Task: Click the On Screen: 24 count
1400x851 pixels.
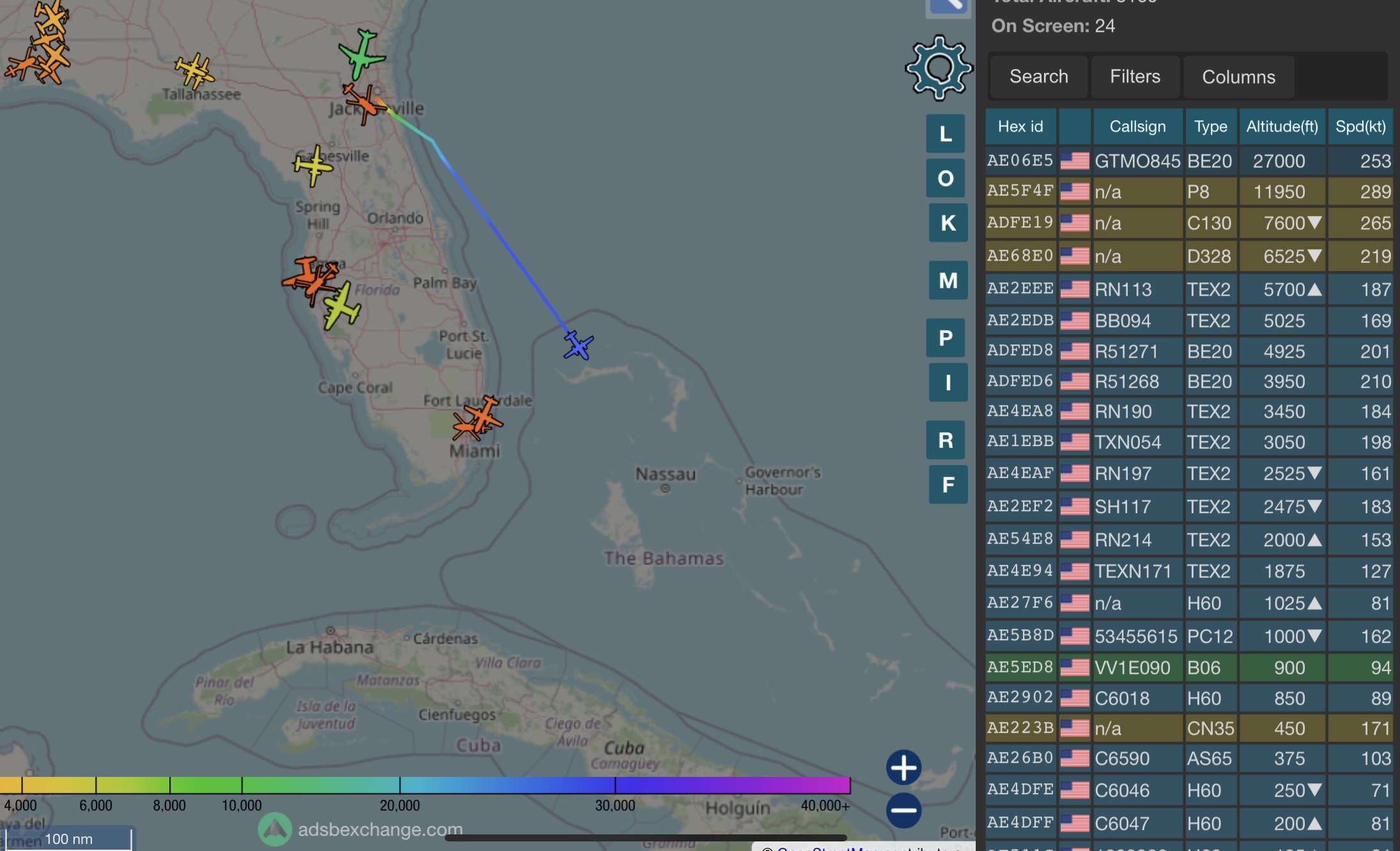Action: [x=1053, y=26]
